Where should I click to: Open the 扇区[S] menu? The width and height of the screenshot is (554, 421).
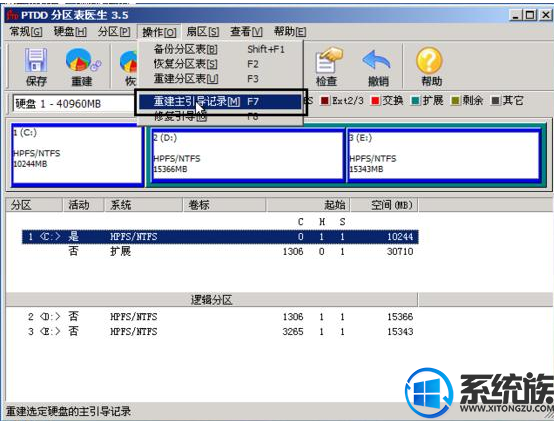[x=203, y=32]
